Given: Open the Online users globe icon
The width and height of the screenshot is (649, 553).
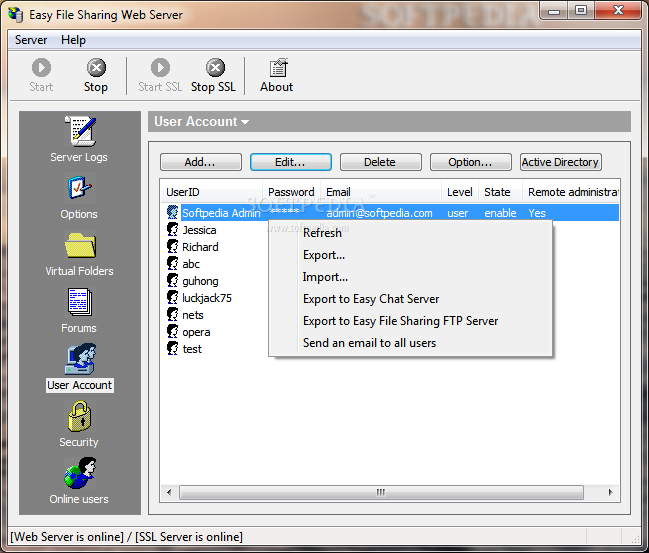Looking at the screenshot, I should [80, 473].
